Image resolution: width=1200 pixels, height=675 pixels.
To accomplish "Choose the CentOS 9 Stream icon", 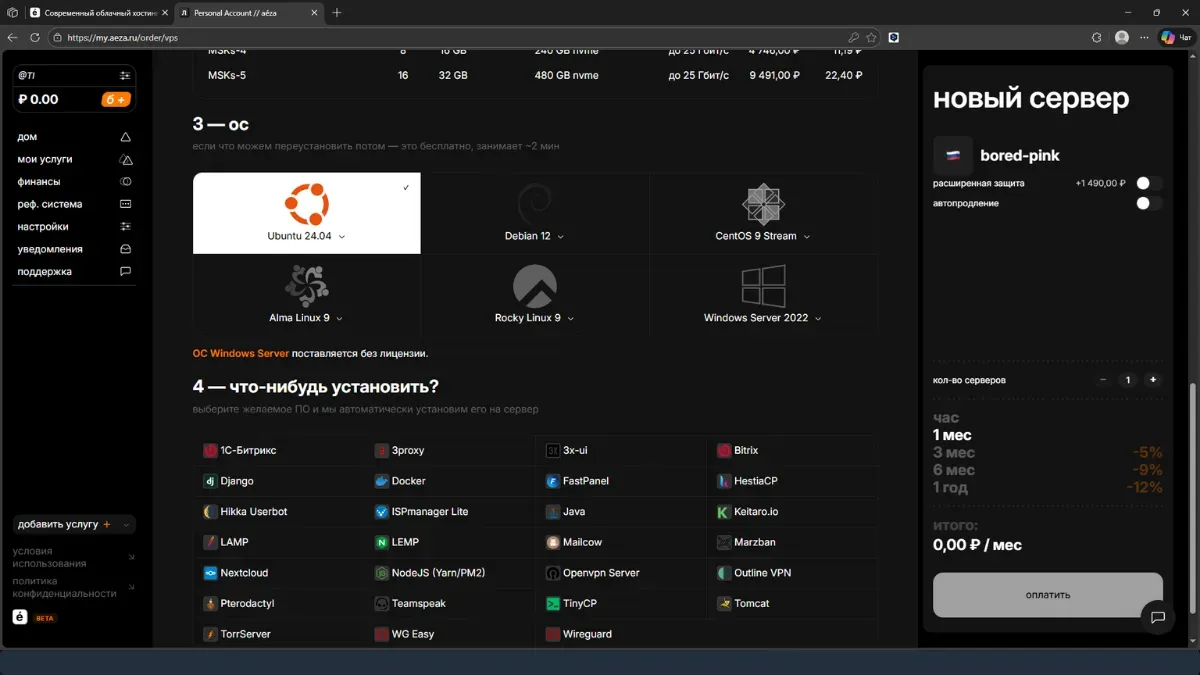I will click(763, 204).
